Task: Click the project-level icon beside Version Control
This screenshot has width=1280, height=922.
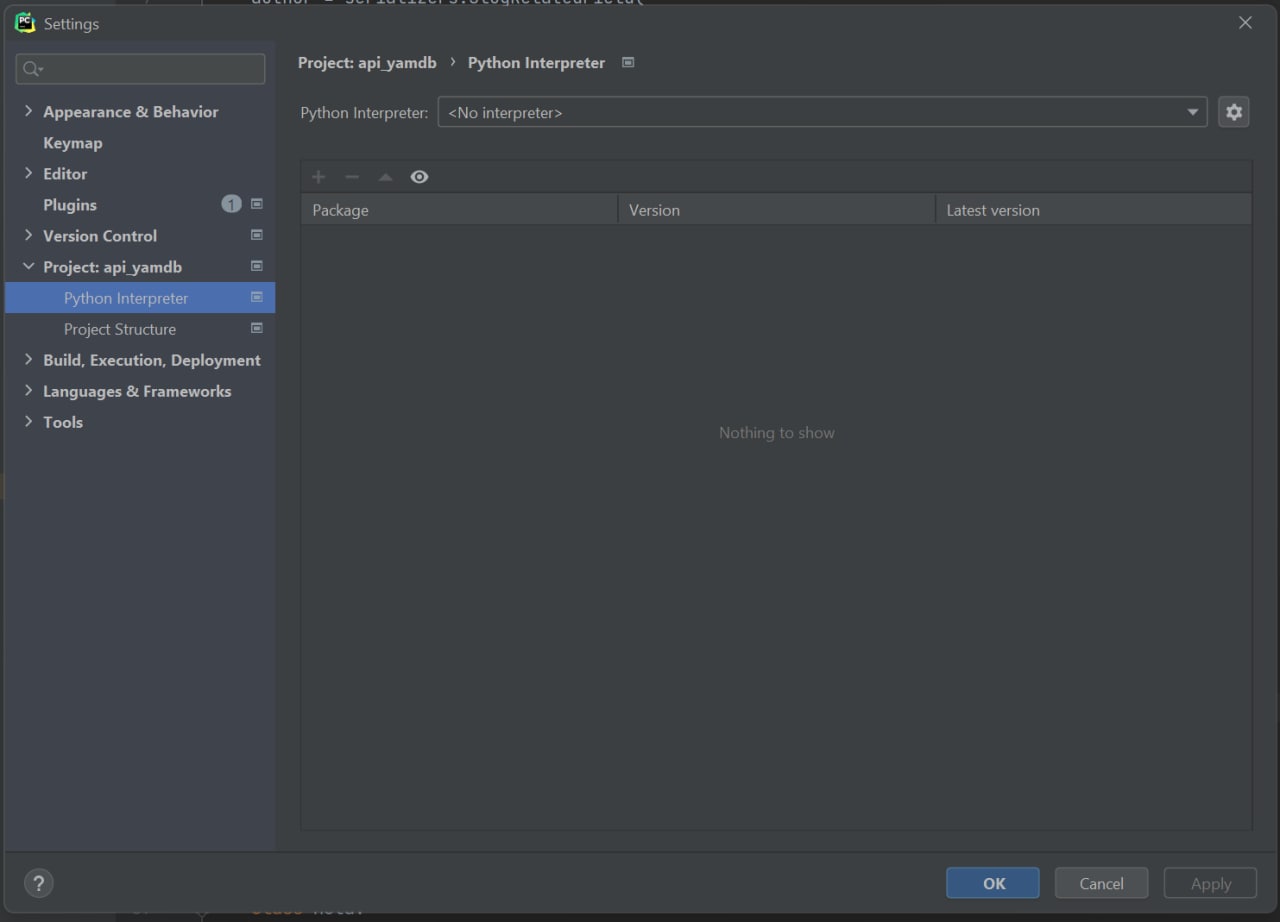Action: click(x=257, y=235)
